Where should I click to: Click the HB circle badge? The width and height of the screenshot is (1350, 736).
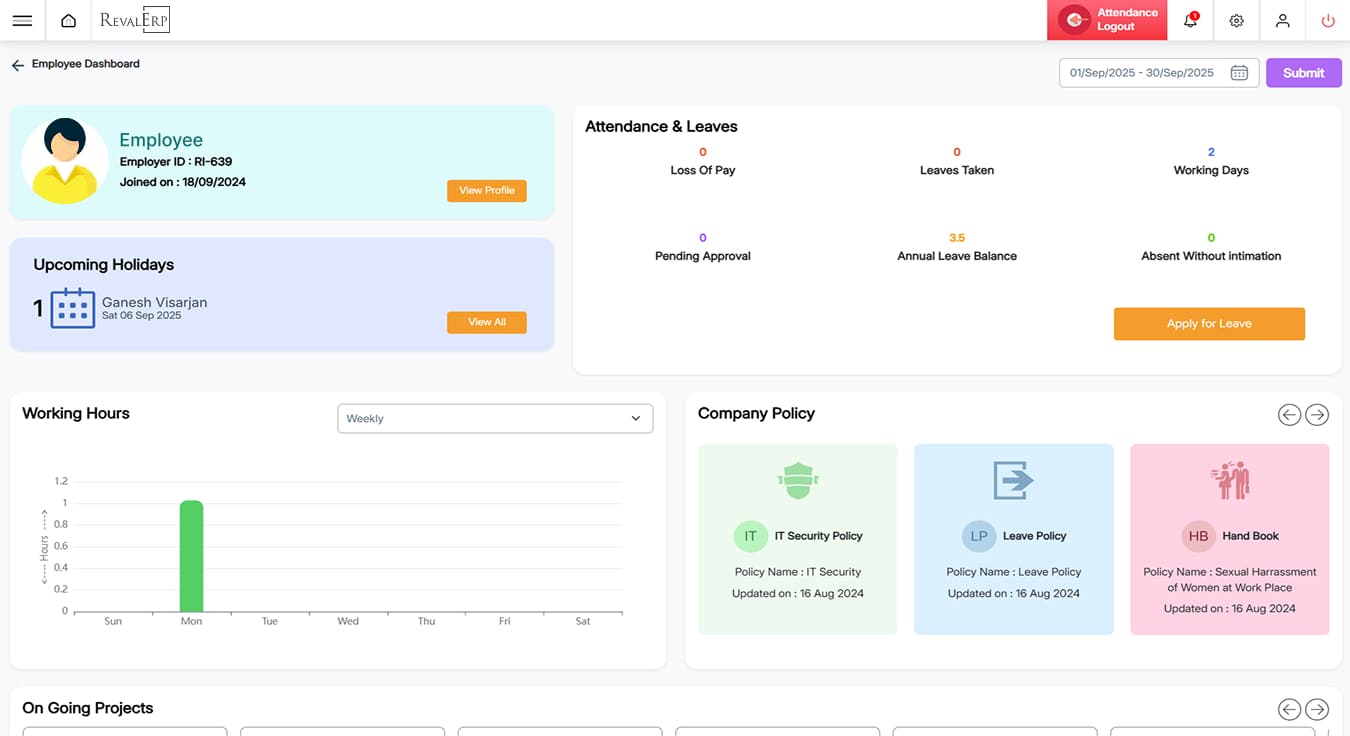(x=1198, y=536)
